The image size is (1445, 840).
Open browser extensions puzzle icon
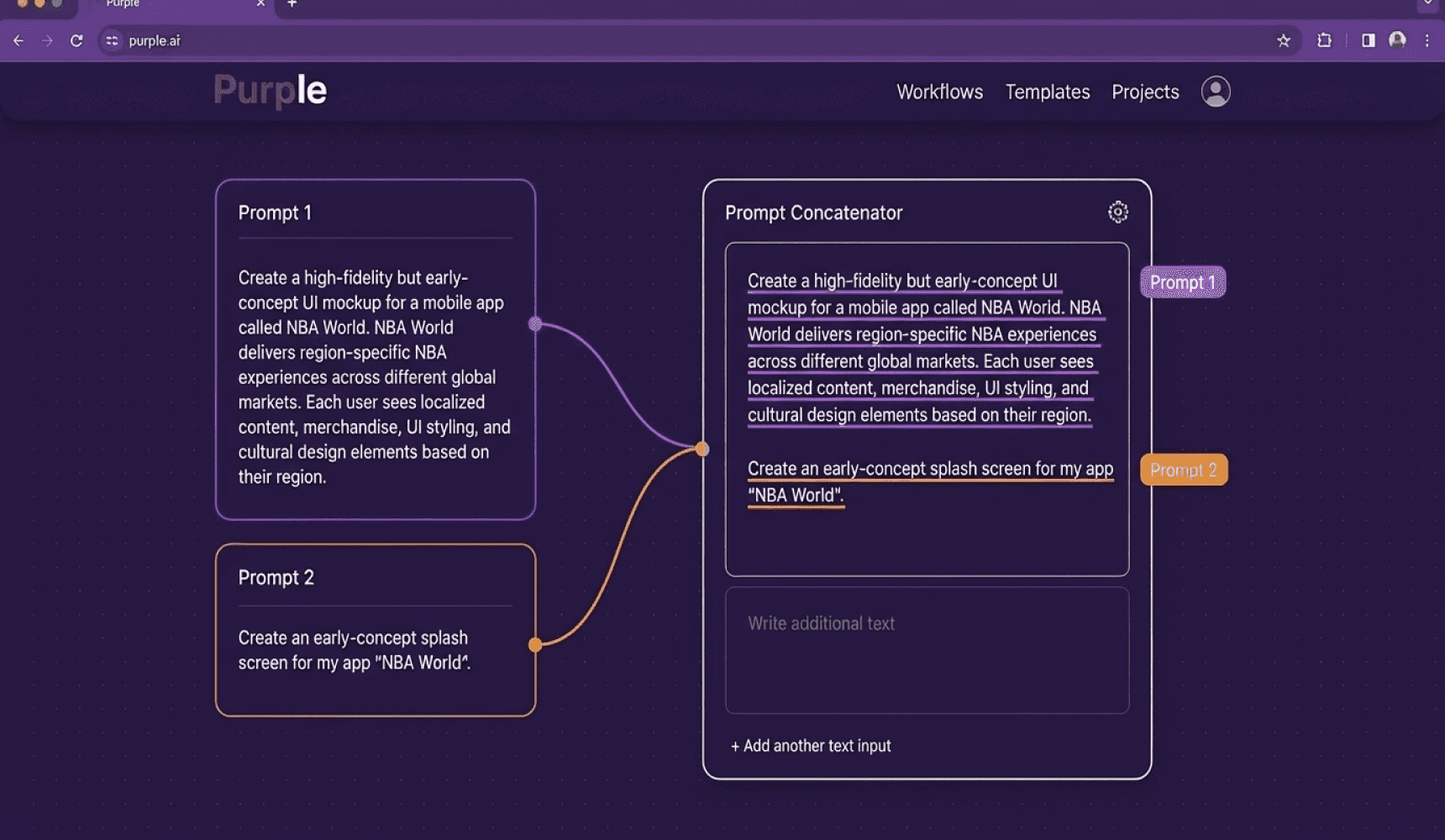tap(1324, 40)
